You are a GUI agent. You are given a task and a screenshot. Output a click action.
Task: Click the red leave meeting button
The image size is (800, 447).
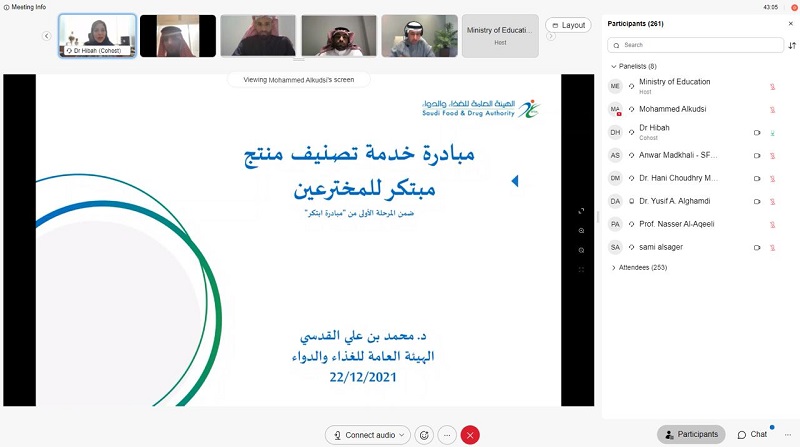(x=470, y=435)
